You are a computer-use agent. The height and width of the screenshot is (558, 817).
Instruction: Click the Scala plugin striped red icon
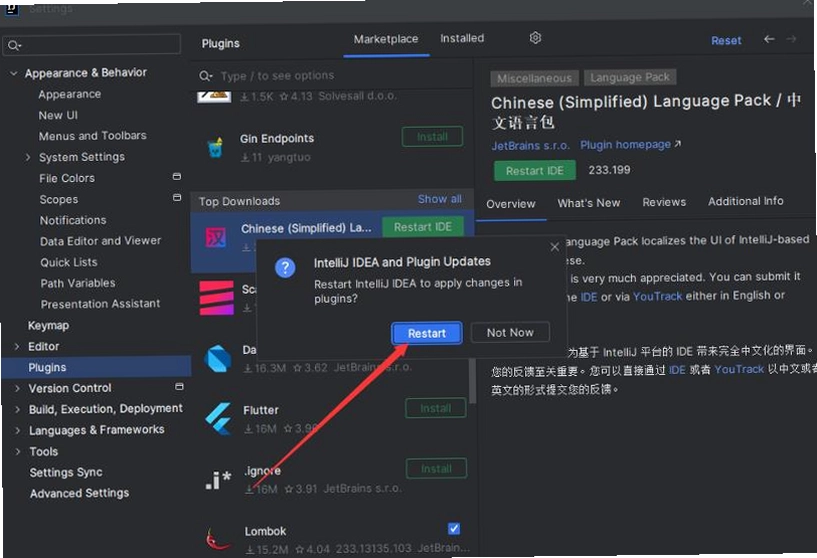pos(216,298)
